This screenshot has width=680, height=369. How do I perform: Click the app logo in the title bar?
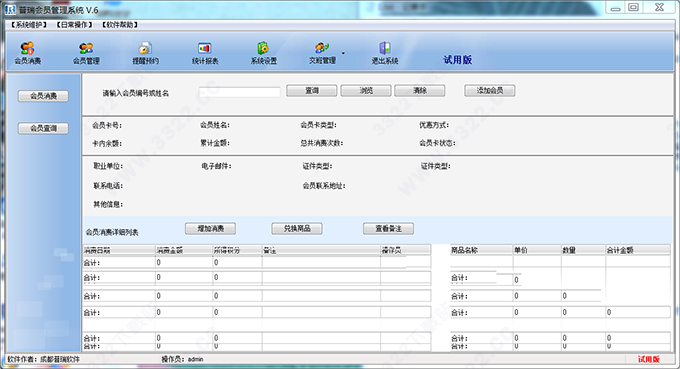click(x=10, y=10)
